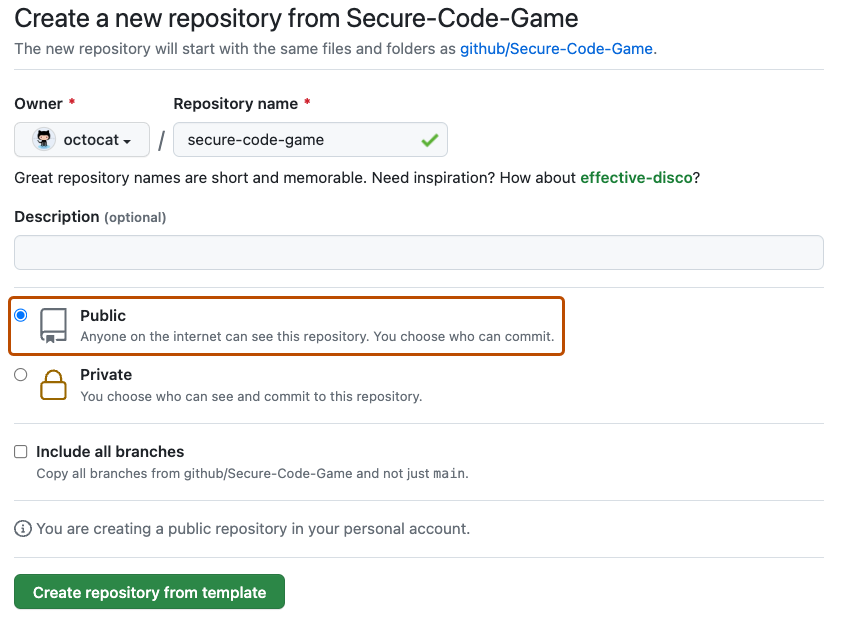Select the Public radio button
The image size is (845, 622).
(21, 316)
